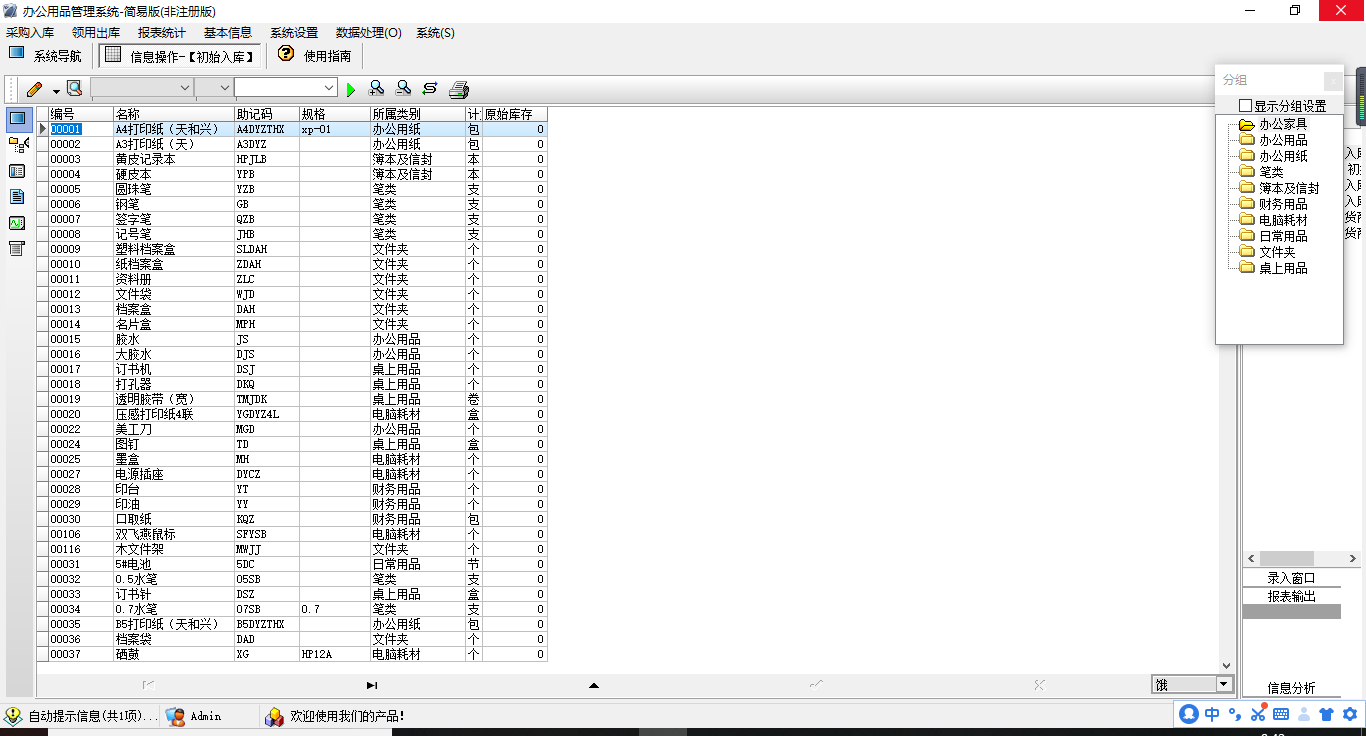This screenshot has height=736, width=1366.
Task: Click the green chart monitor icon in sidebar
Action: click(x=17, y=223)
